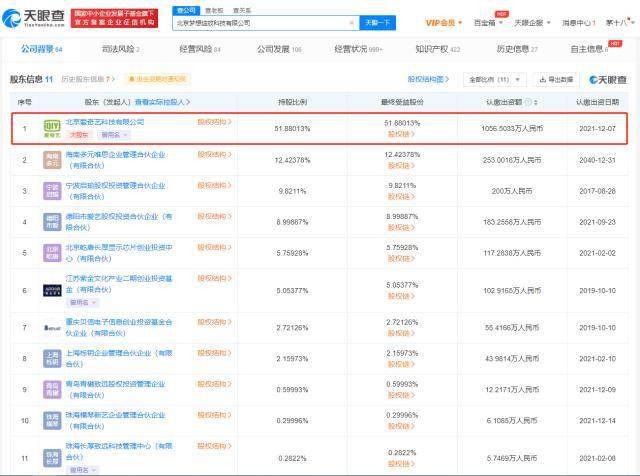Open 股权结构 link in row 5
Screen dimensions: 640x476
214,247
